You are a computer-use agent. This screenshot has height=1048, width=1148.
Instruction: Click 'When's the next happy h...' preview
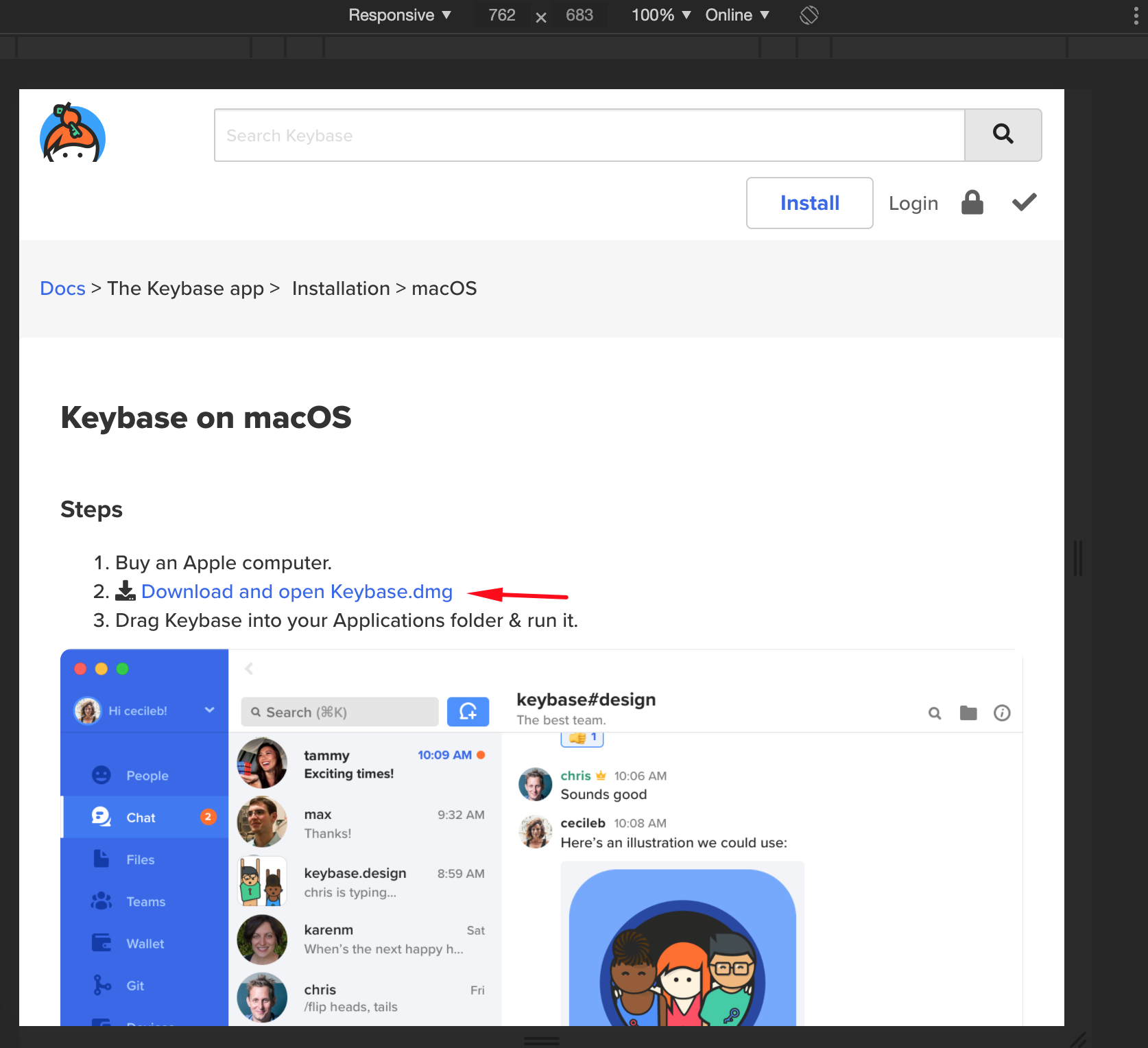tap(384, 949)
